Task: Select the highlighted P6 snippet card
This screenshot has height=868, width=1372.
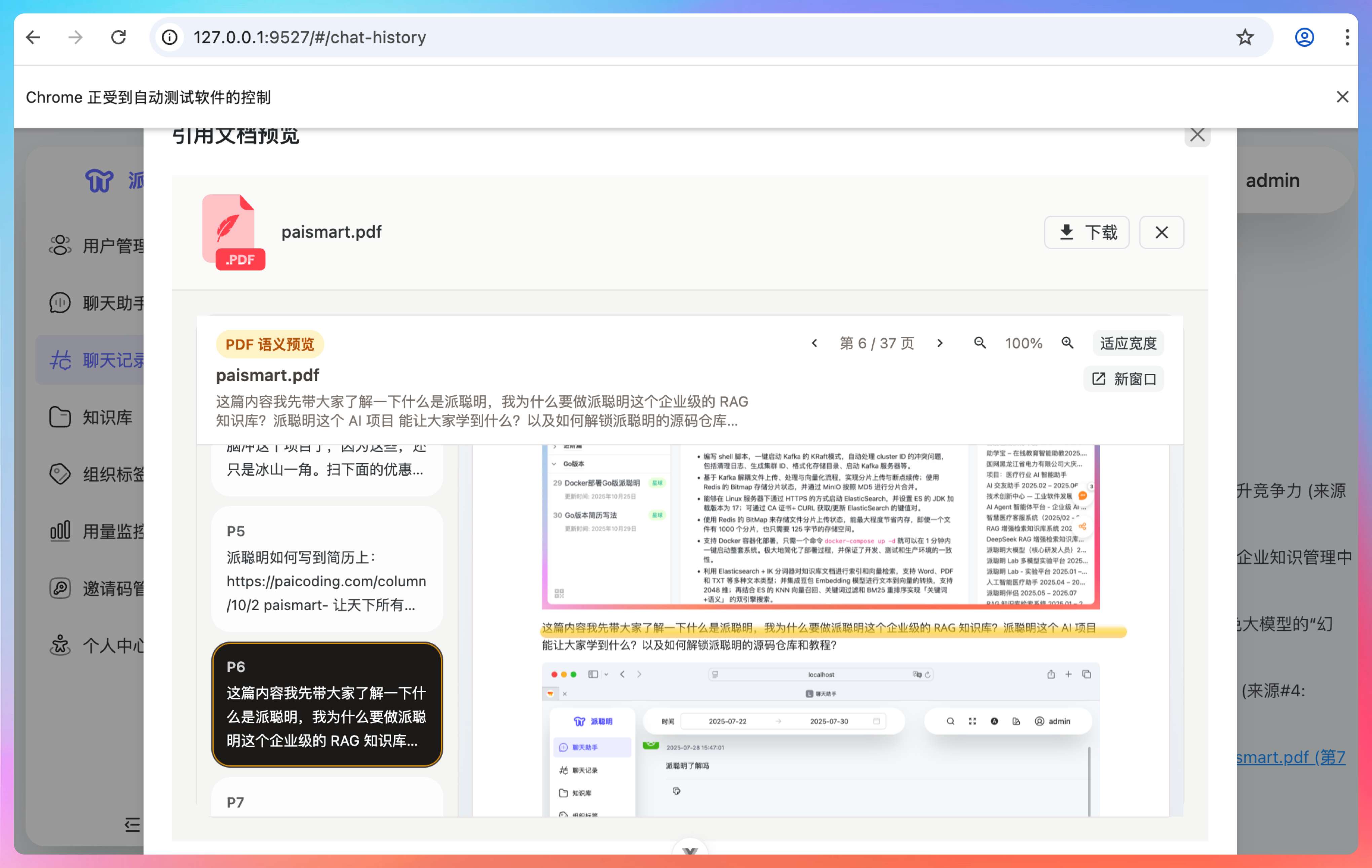Action: (x=327, y=704)
